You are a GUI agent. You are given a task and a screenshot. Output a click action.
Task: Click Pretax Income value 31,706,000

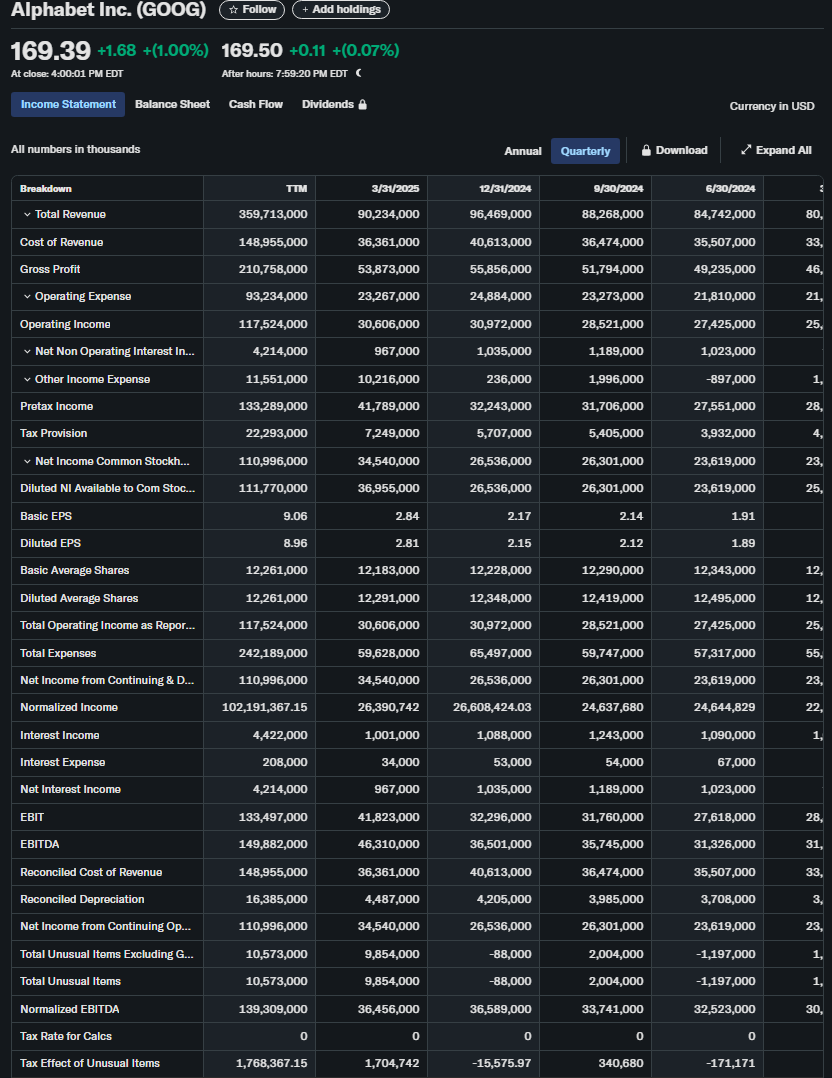click(x=613, y=406)
